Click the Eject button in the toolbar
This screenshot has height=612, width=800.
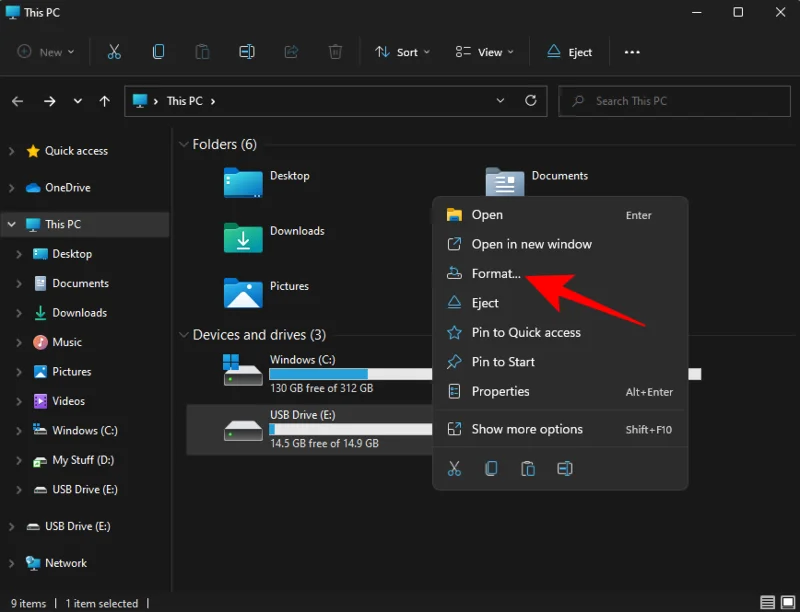point(568,51)
